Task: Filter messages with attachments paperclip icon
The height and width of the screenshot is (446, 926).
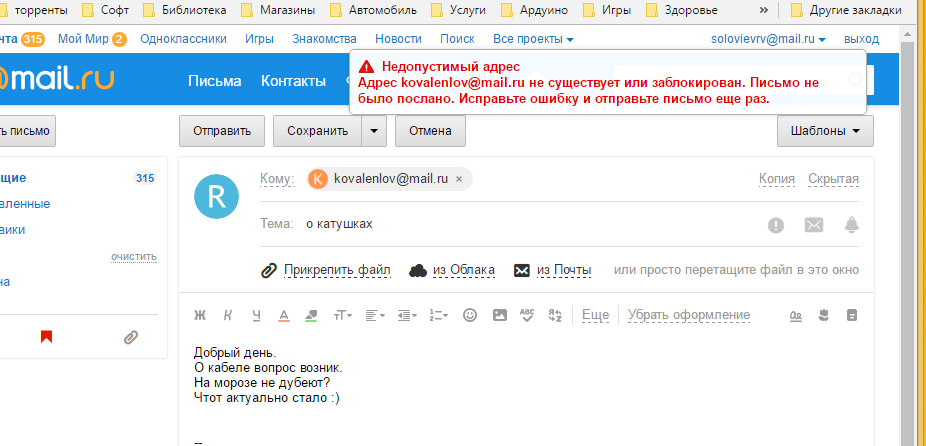Action: coord(131,337)
